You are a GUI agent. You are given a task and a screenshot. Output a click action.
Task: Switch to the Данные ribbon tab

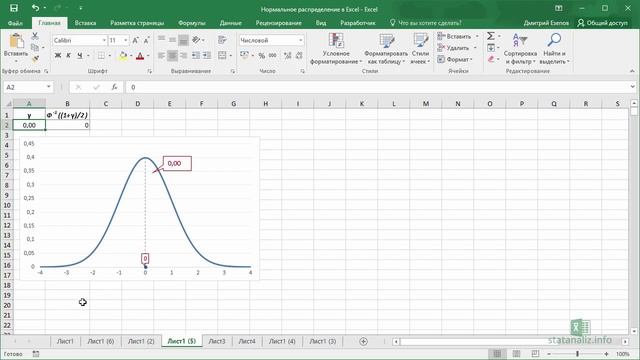pyautogui.click(x=231, y=23)
